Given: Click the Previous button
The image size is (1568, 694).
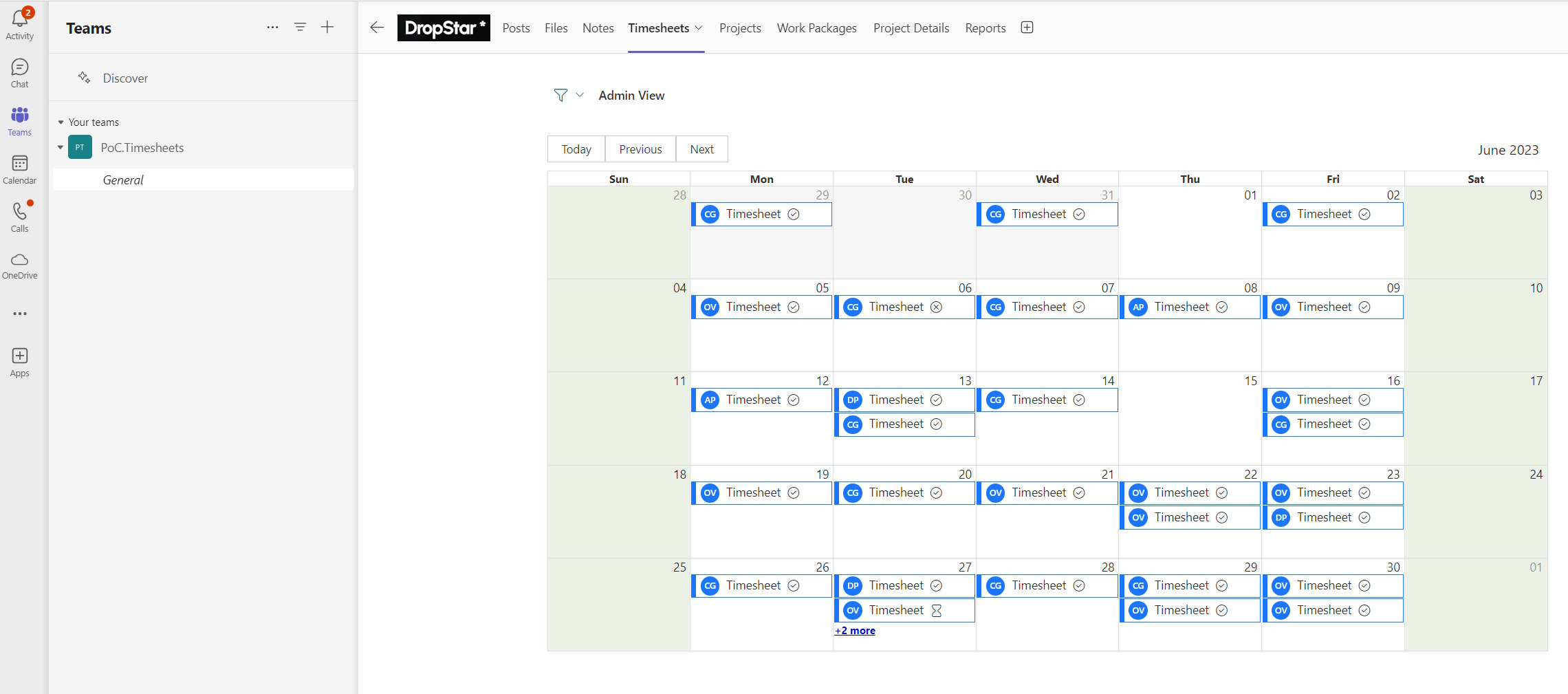Looking at the screenshot, I should [640, 149].
